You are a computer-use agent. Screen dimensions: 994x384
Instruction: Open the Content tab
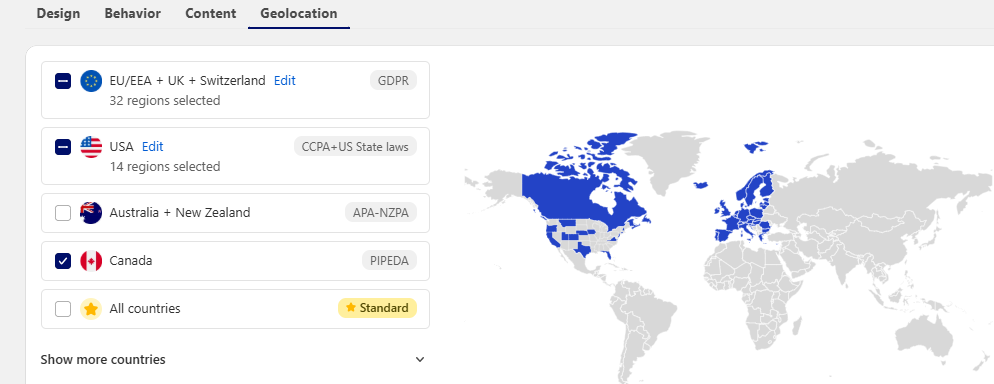[x=210, y=13]
